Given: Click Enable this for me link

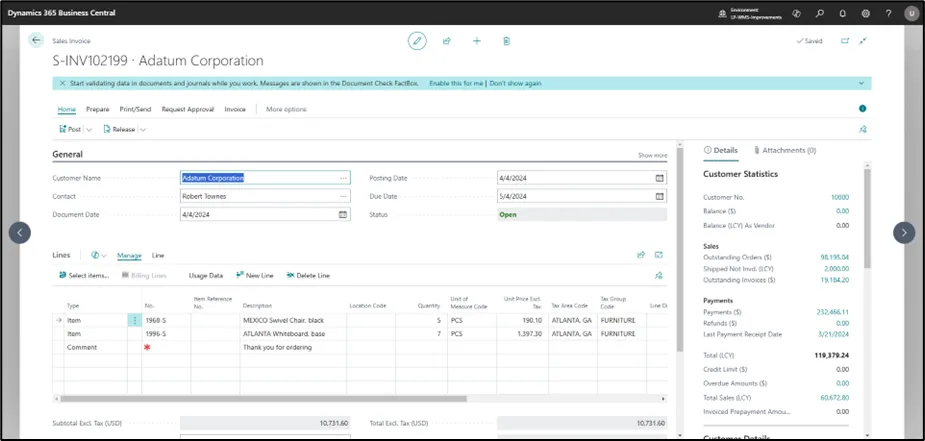Looking at the screenshot, I should point(456,84).
